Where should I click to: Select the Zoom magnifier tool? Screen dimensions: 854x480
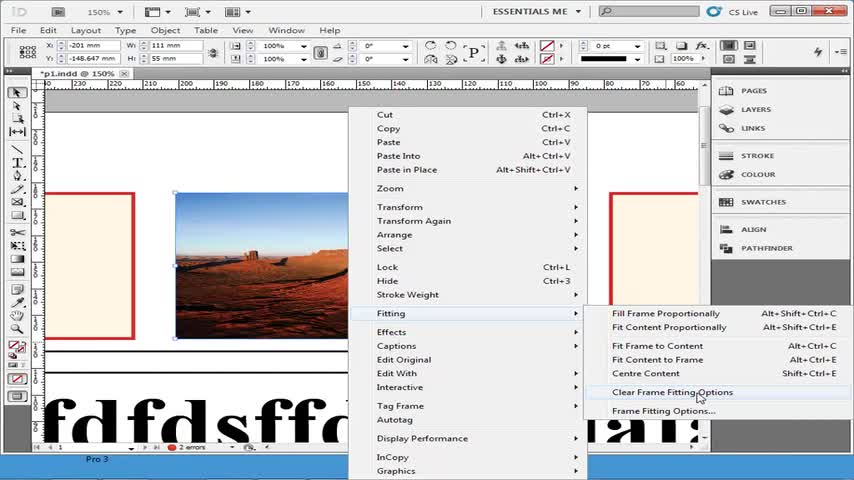tap(17, 329)
